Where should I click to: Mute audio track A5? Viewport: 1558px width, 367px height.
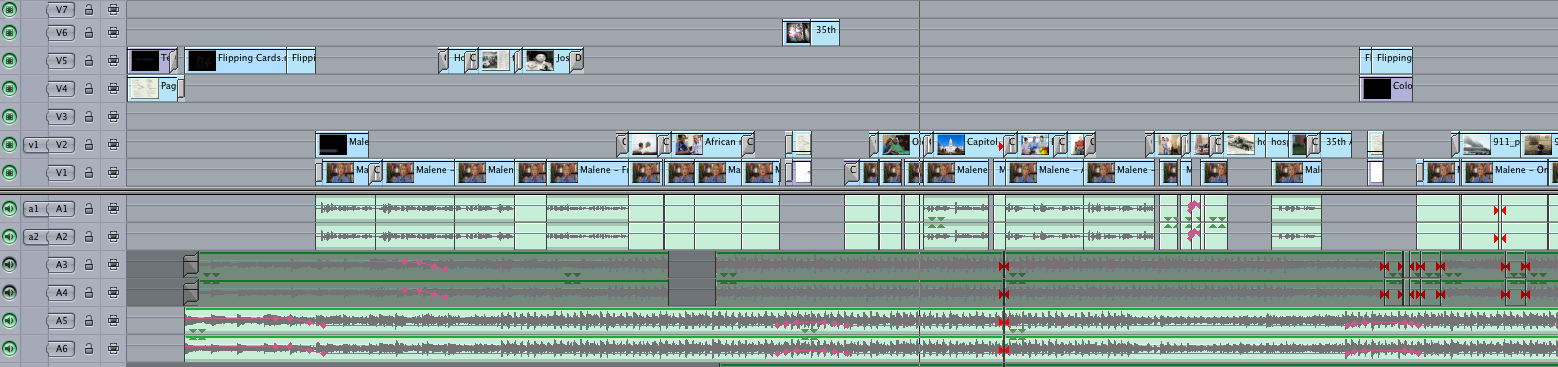[x=10, y=321]
